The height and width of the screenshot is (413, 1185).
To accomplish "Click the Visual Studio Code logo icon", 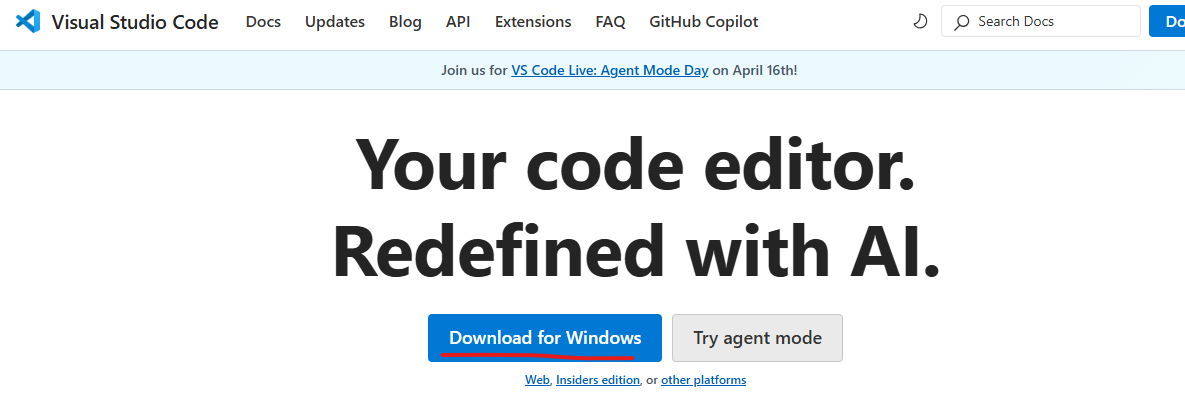I will (x=27, y=22).
